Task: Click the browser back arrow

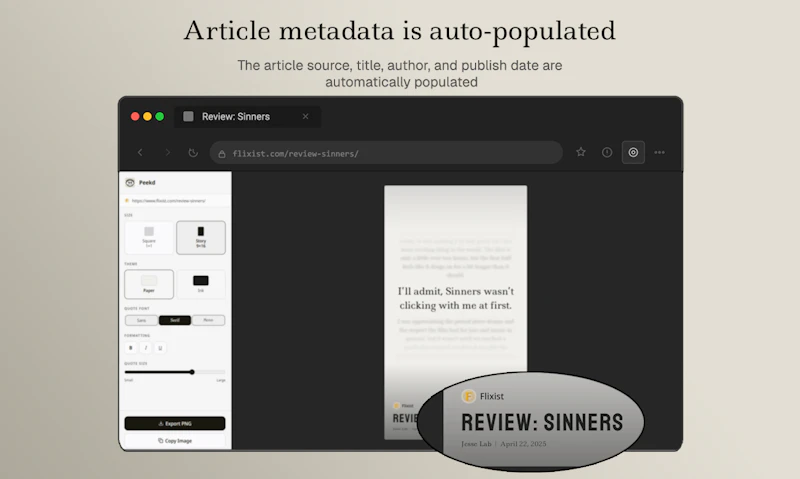Action: coord(140,153)
